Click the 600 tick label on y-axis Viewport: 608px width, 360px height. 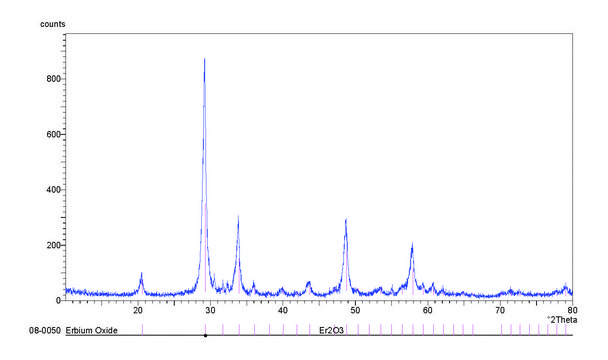[54, 135]
